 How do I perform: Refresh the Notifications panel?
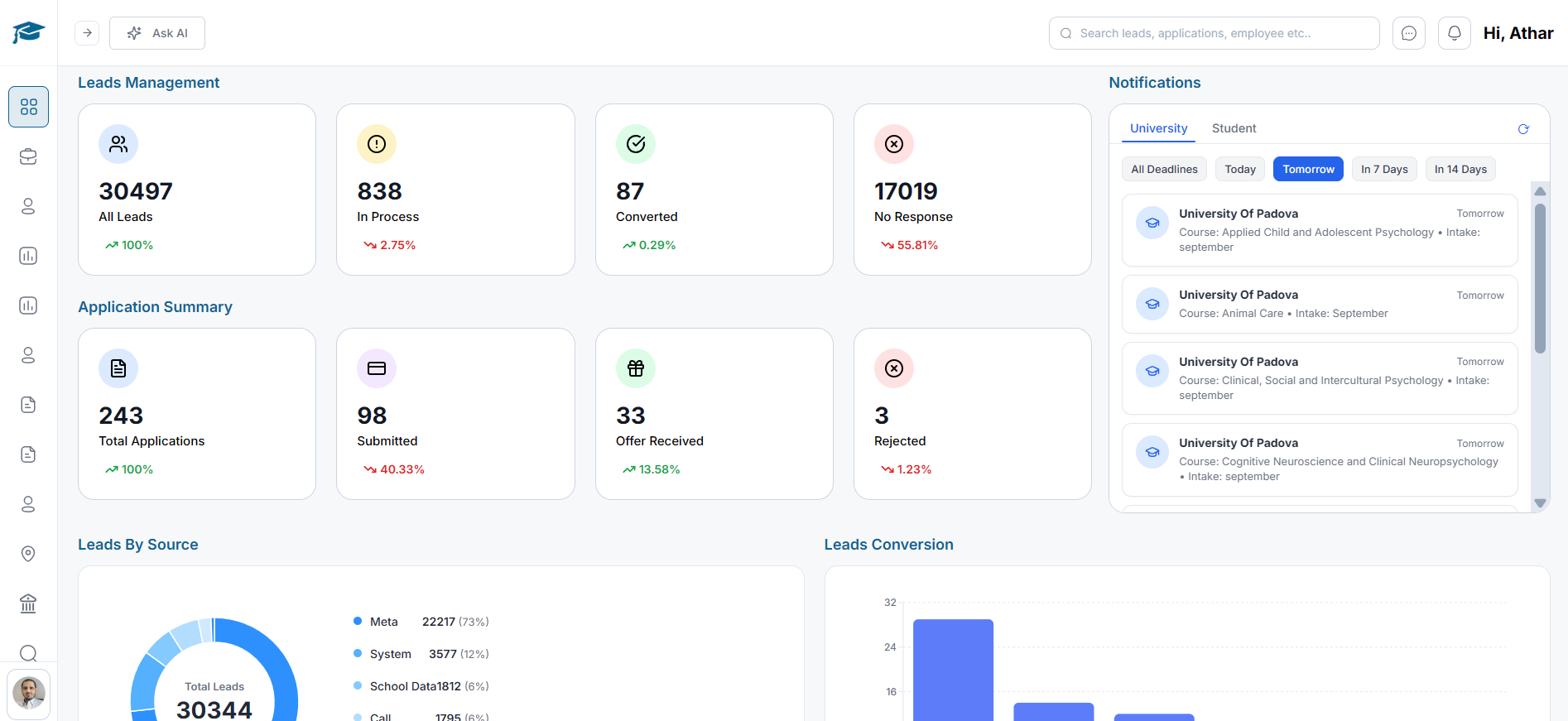(x=1522, y=129)
